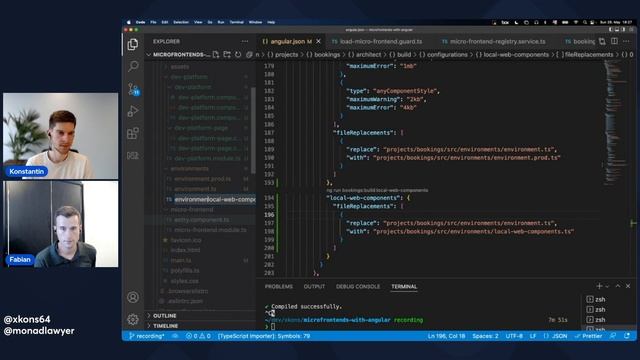Screen dimensions: 640x360
Task: Close the terminal panel
Action: coord(628,286)
